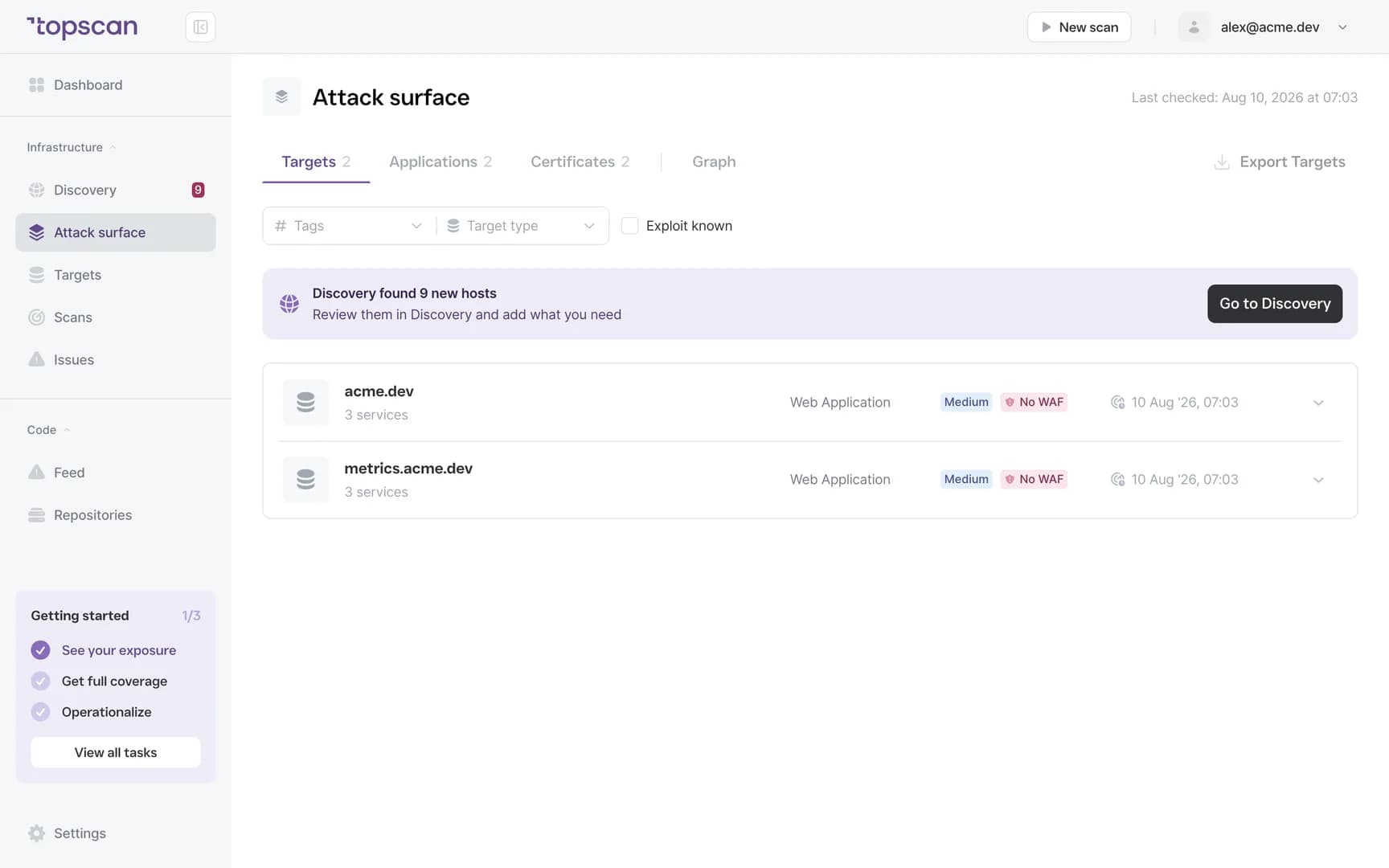Screen dimensions: 1389x868
Task: Click the Attack surface layers header icon
Action: 281,97
